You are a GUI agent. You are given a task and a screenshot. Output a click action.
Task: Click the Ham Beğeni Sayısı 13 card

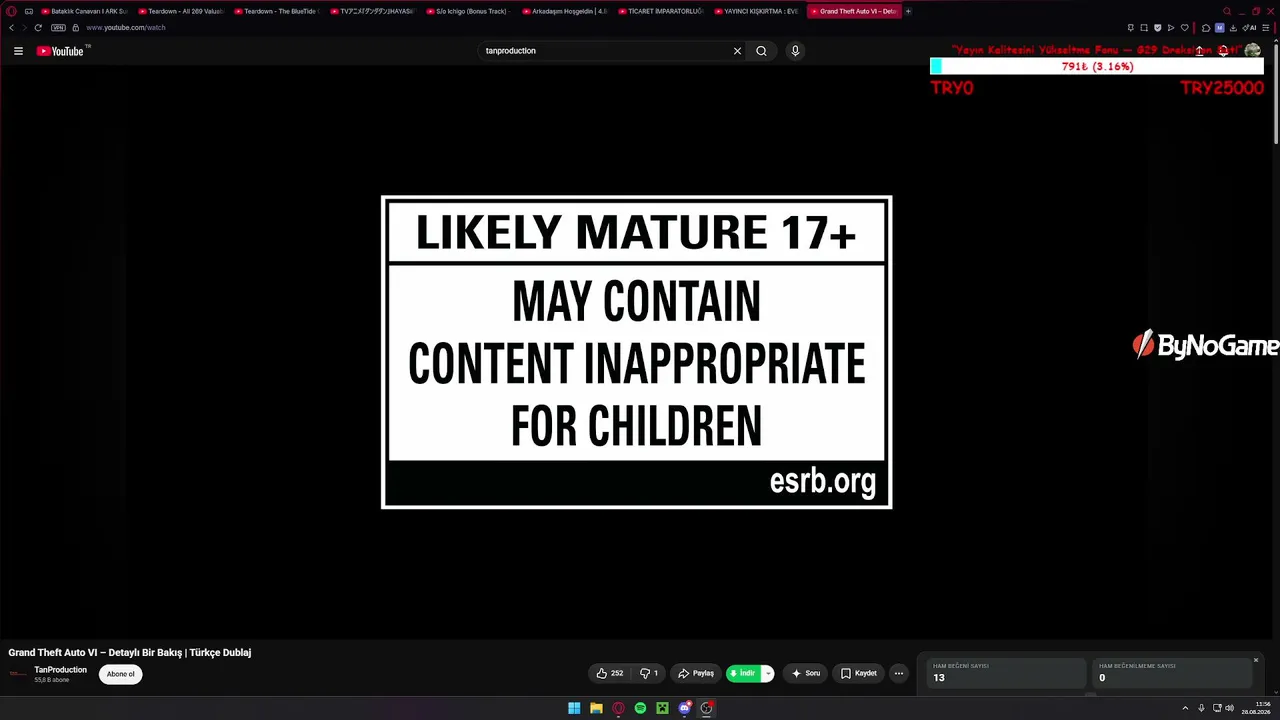pos(1006,673)
